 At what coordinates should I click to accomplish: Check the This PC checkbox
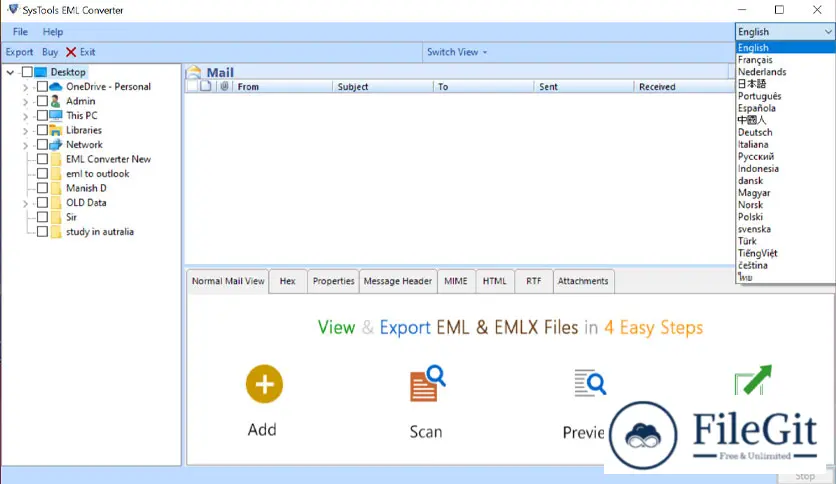[42, 115]
